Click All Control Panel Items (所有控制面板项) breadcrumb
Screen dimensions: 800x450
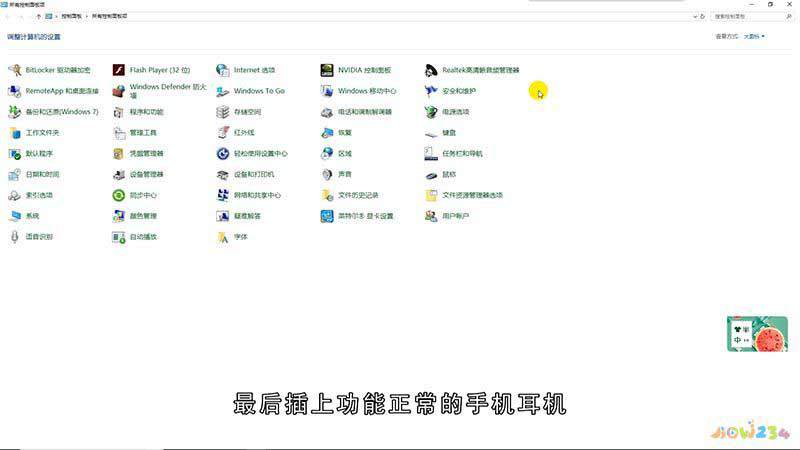[x=109, y=16]
